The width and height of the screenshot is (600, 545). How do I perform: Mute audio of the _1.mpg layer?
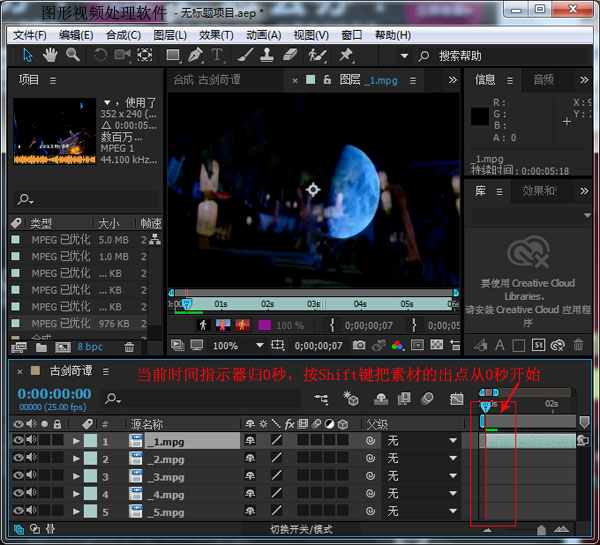click(x=31, y=440)
